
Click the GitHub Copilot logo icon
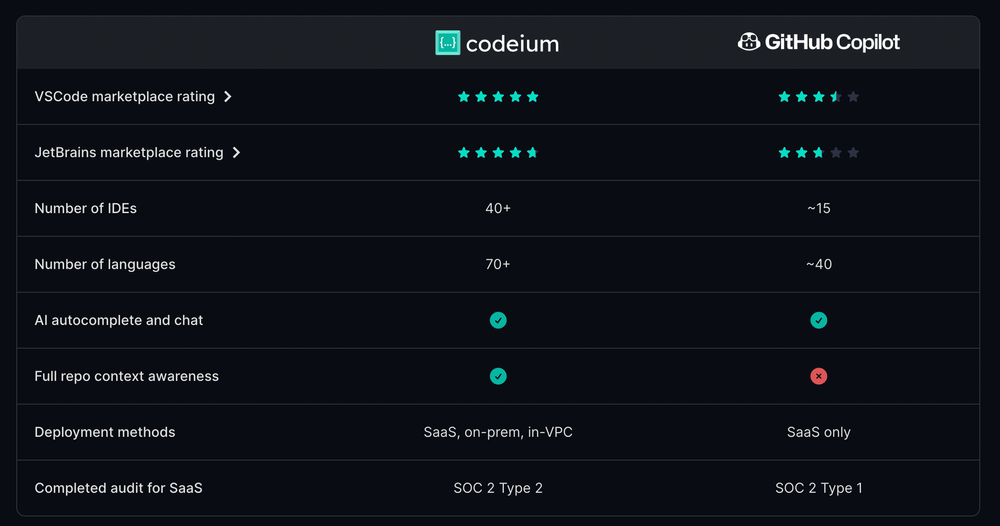748,42
